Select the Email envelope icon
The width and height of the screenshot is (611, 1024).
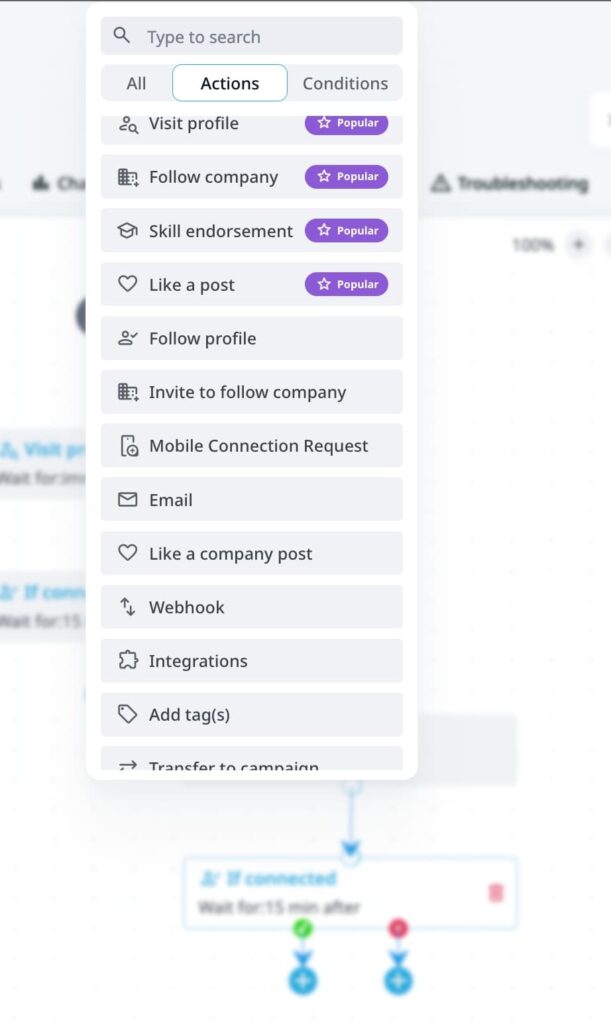(x=128, y=499)
